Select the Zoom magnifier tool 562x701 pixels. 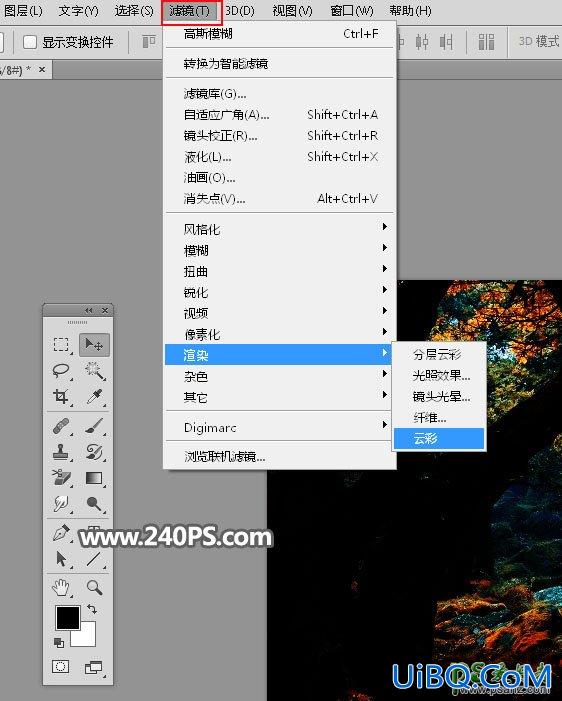click(94, 587)
